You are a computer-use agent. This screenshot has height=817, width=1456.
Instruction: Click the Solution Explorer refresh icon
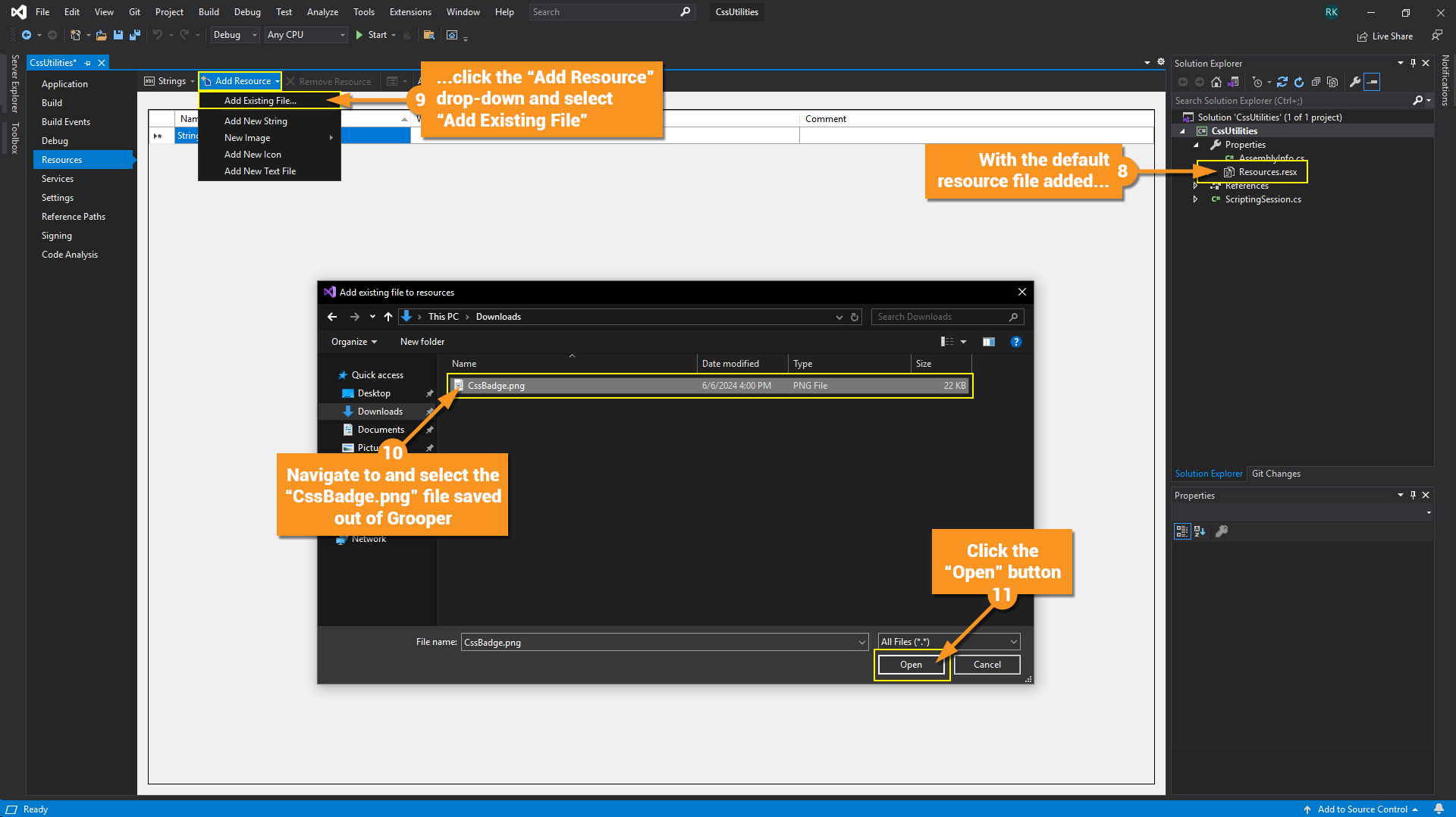pos(1299,82)
